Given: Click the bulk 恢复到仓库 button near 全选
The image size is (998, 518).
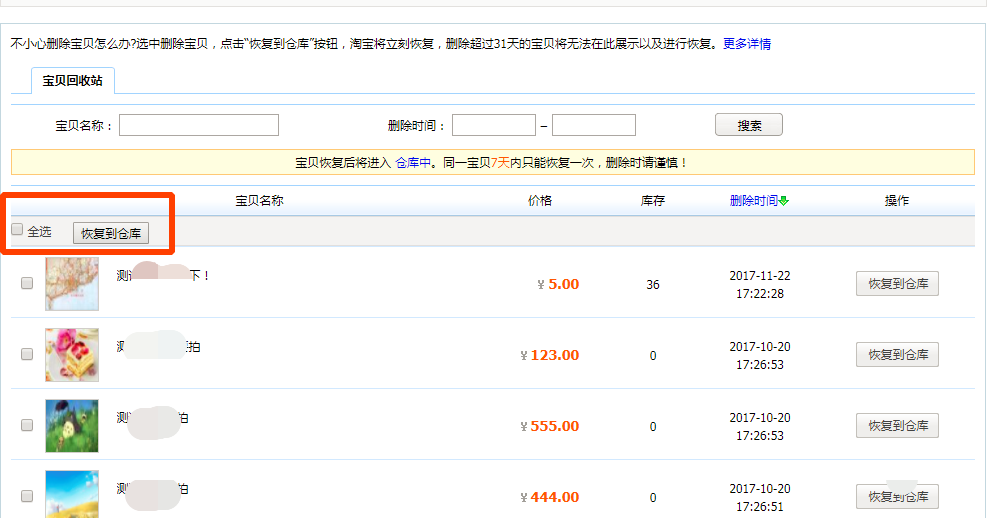Looking at the screenshot, I should click(x=111, y=234).
